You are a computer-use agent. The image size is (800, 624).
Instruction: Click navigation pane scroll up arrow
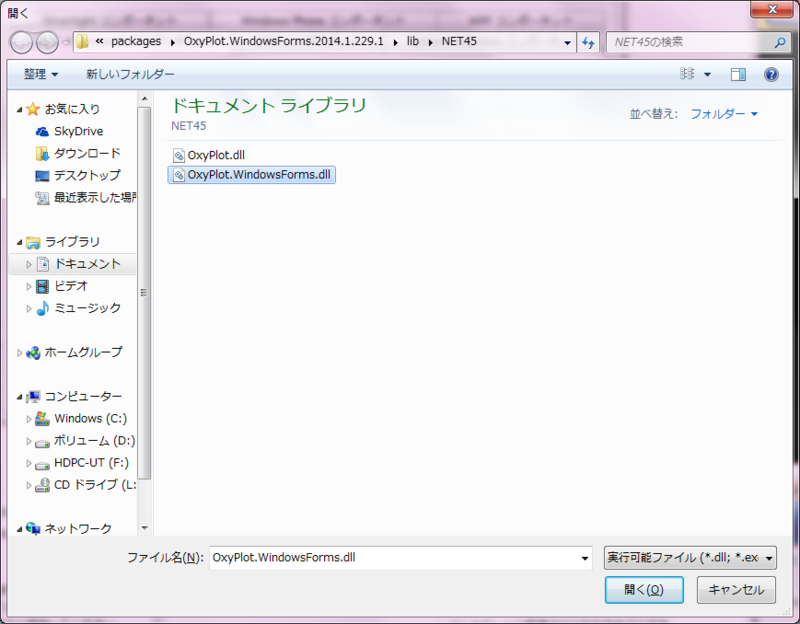coord(144,98)
